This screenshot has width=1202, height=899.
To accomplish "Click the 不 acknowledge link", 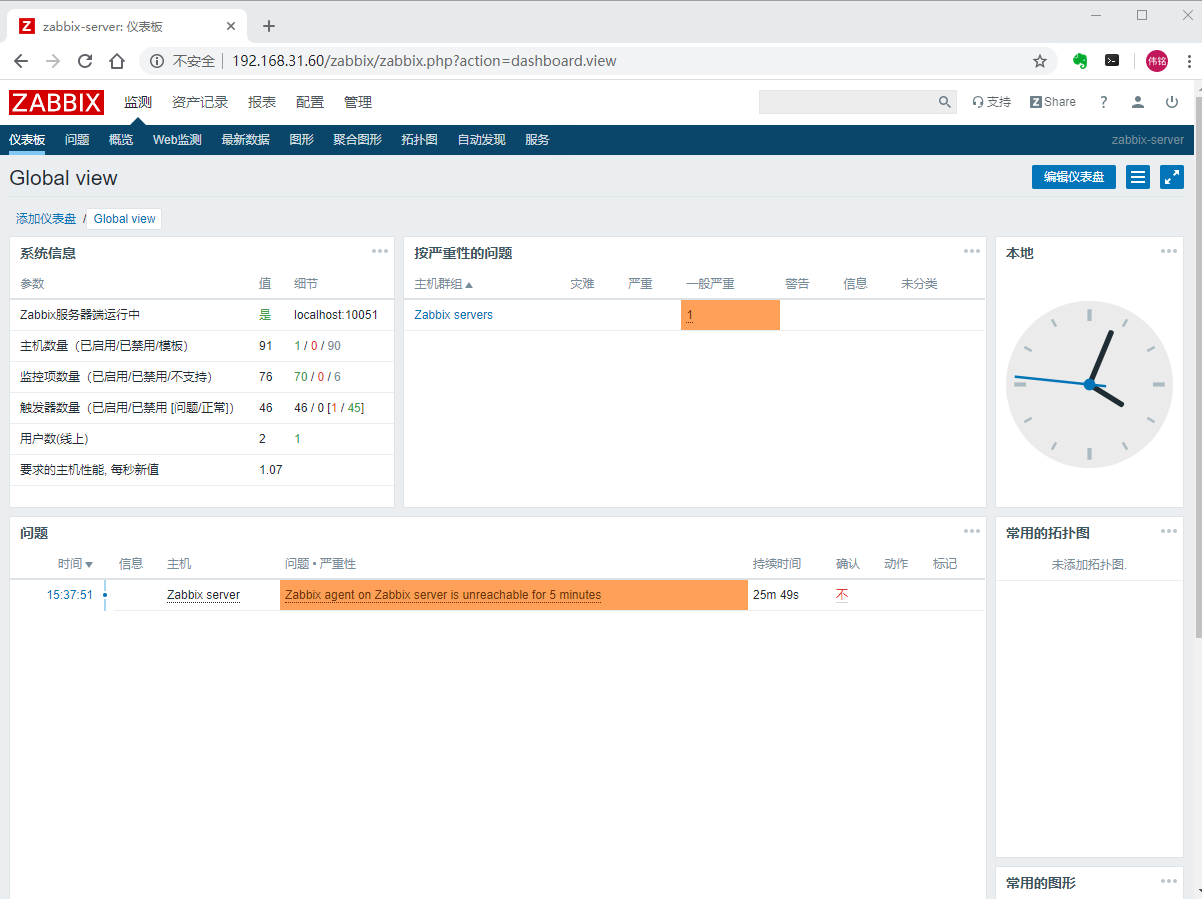I will click(842, 595).
